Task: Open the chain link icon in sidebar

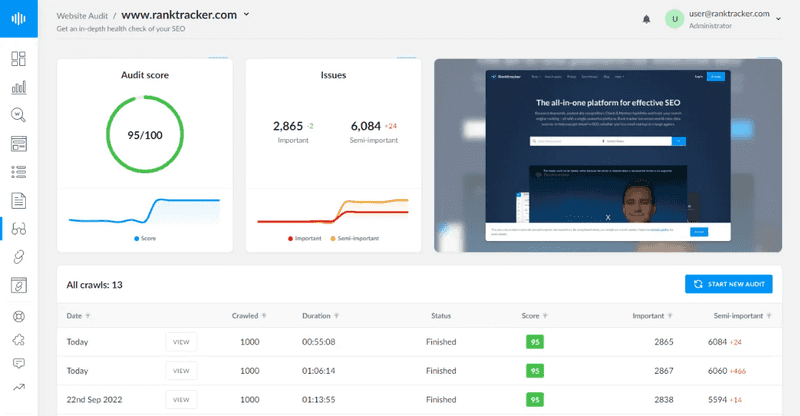Action: pos(18,258)
